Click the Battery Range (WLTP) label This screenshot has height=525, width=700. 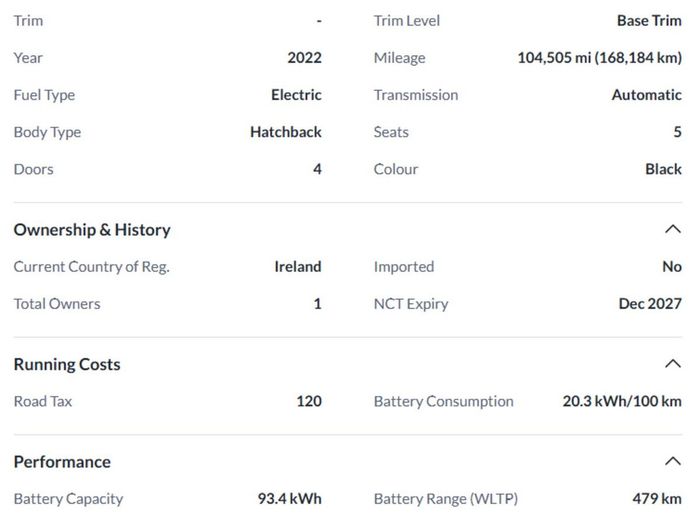point(446,498)
